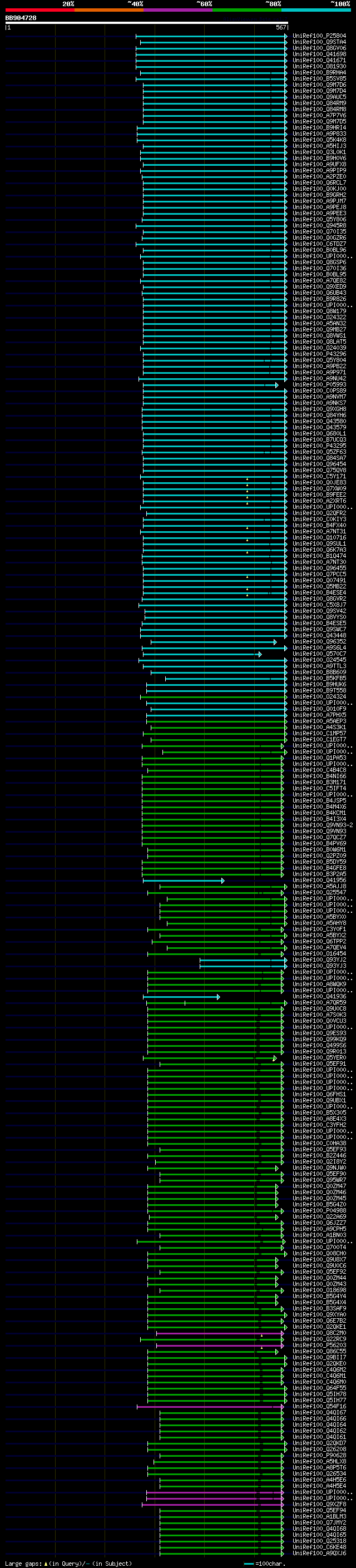Select hit label UniRef100_Q7QCZ7
The width and height of the screenshot is (356, 1568).
tap(319, 837)
